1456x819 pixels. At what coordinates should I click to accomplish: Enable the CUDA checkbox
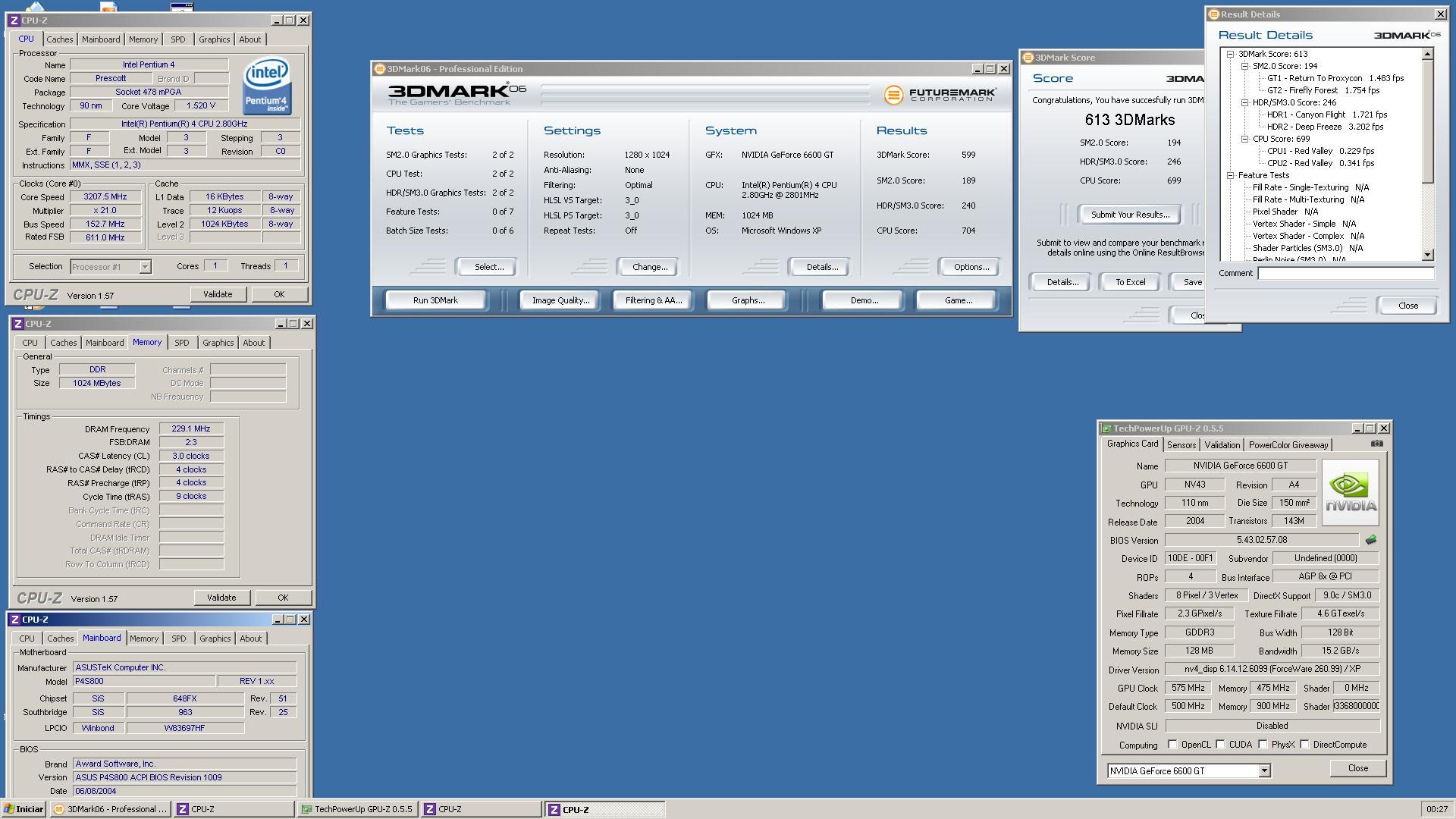[1220, 745]
